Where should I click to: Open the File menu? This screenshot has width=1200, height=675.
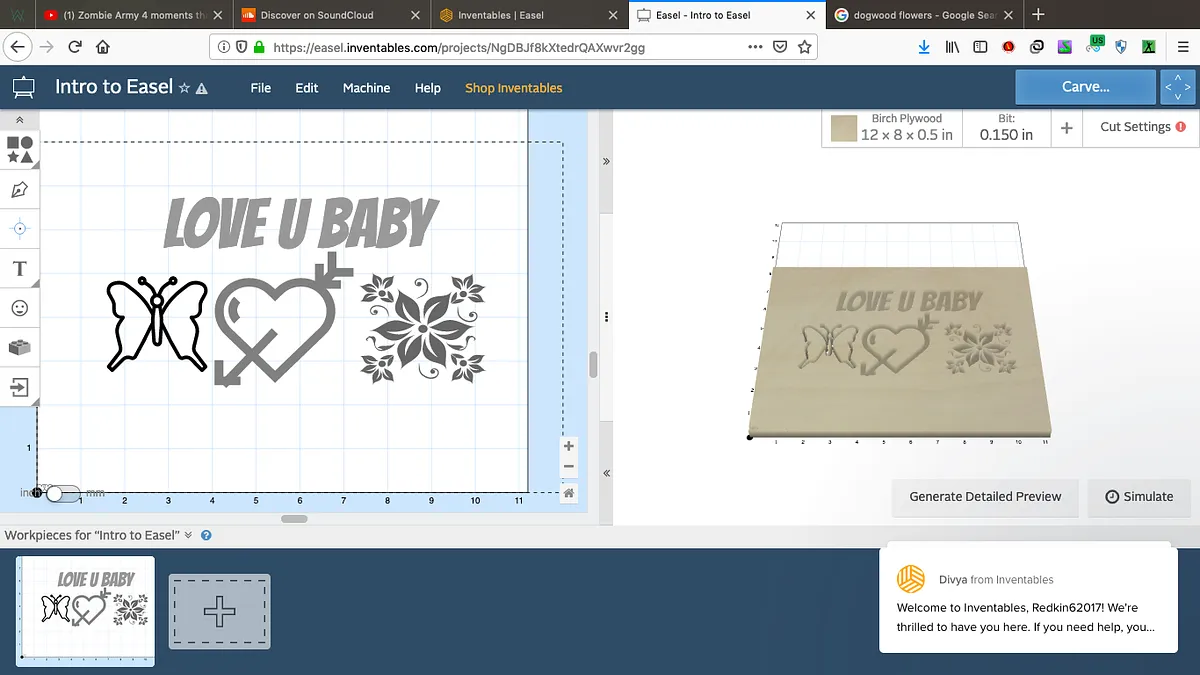pyautogui.click(x=261, y=88)
